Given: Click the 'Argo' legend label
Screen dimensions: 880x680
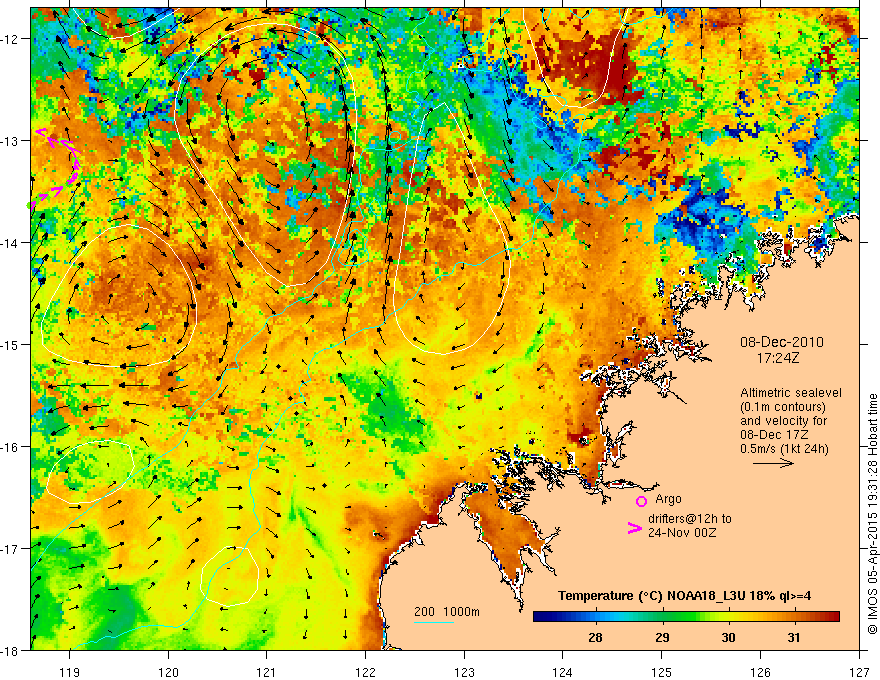Looking at the screenshot, I should tap(668, 499).
